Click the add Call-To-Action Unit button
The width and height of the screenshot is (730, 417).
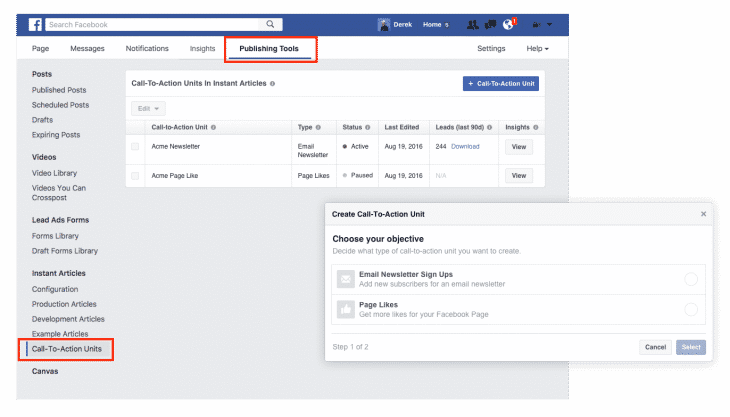click(x=501, y=84)
